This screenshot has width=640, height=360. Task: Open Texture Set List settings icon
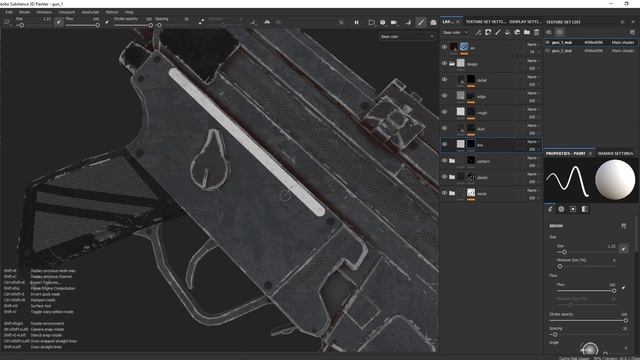coord(632,32)
